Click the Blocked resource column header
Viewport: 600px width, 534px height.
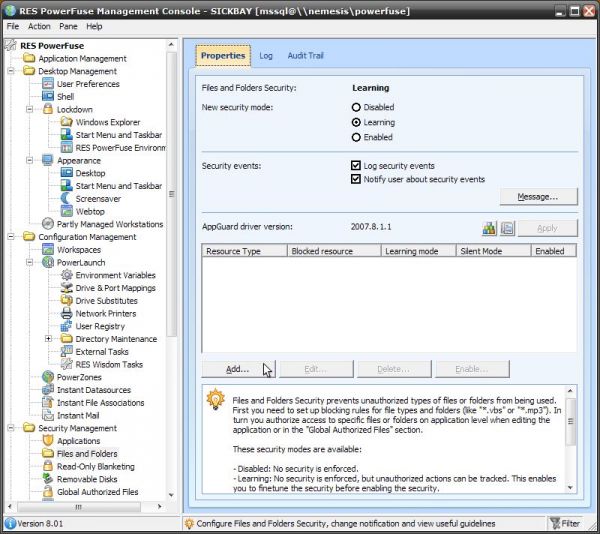334,251
